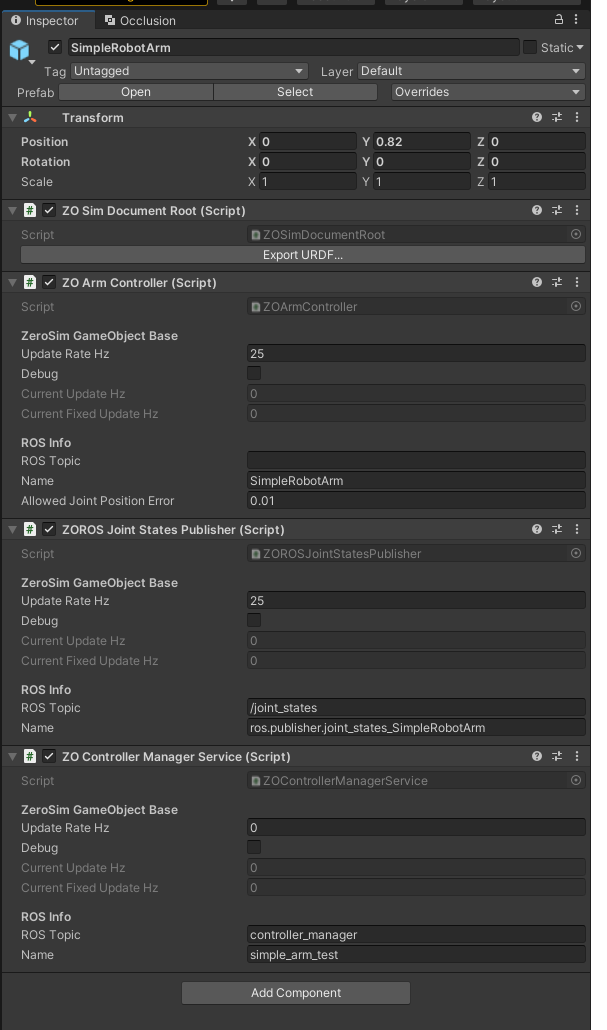Screen dimensions: 607x1030
Task: Enable Debug under ZO Arm Controller
Action: click(x=254, y=374)
